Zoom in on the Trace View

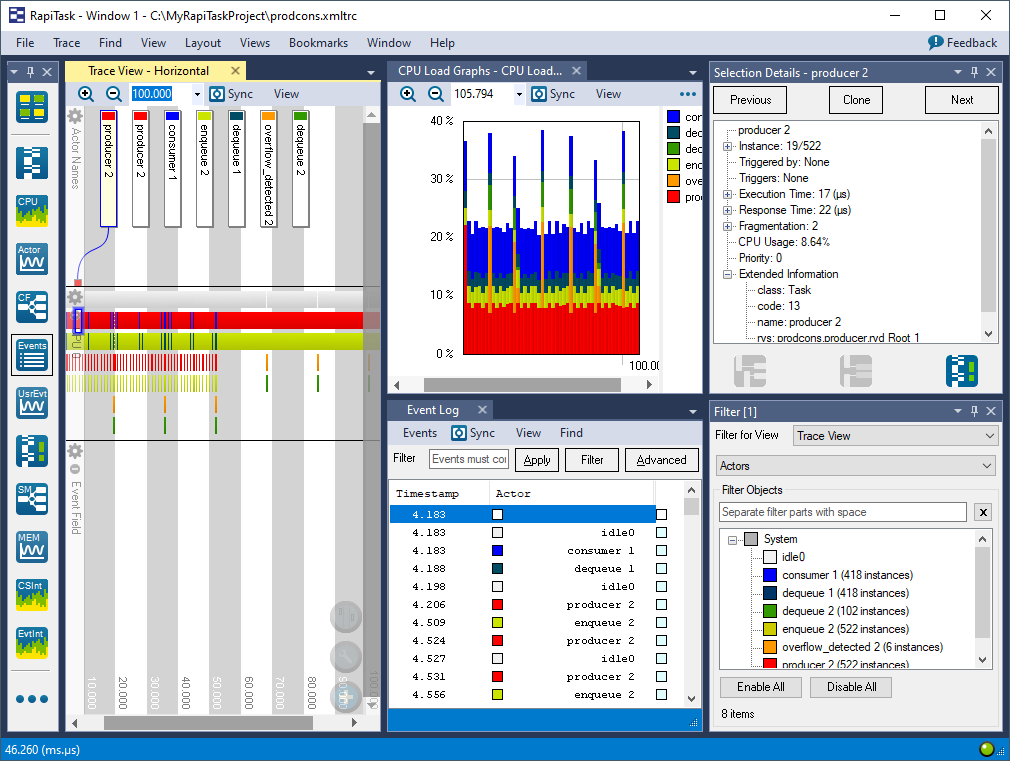86,93
